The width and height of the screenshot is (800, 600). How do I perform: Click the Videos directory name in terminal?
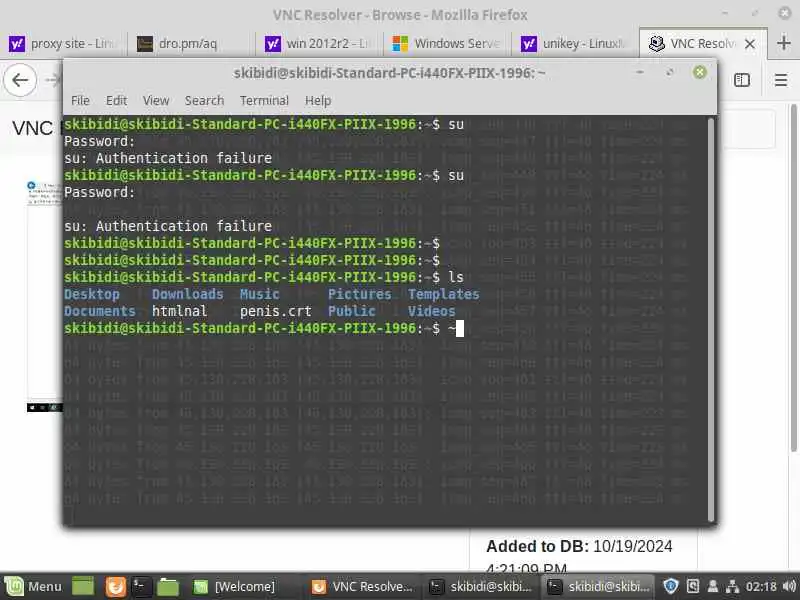coord(431,311)
